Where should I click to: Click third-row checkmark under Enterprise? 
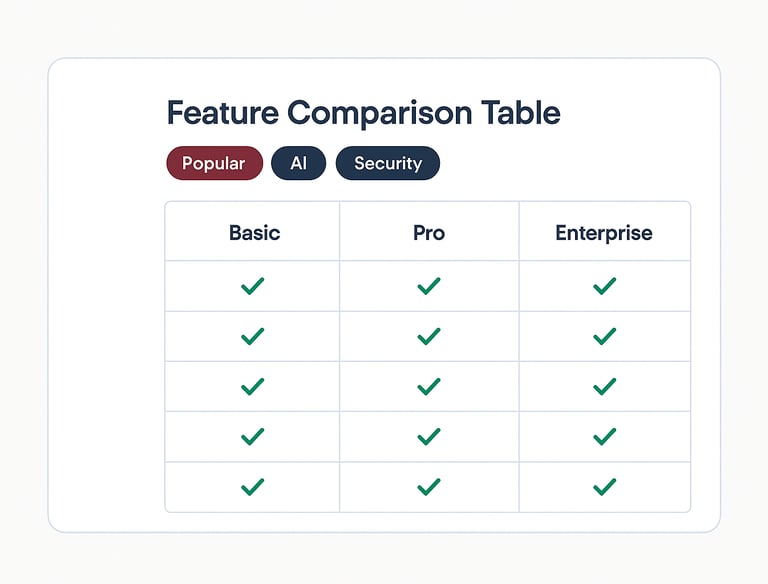pyautogui.click(x=604, y=387)
